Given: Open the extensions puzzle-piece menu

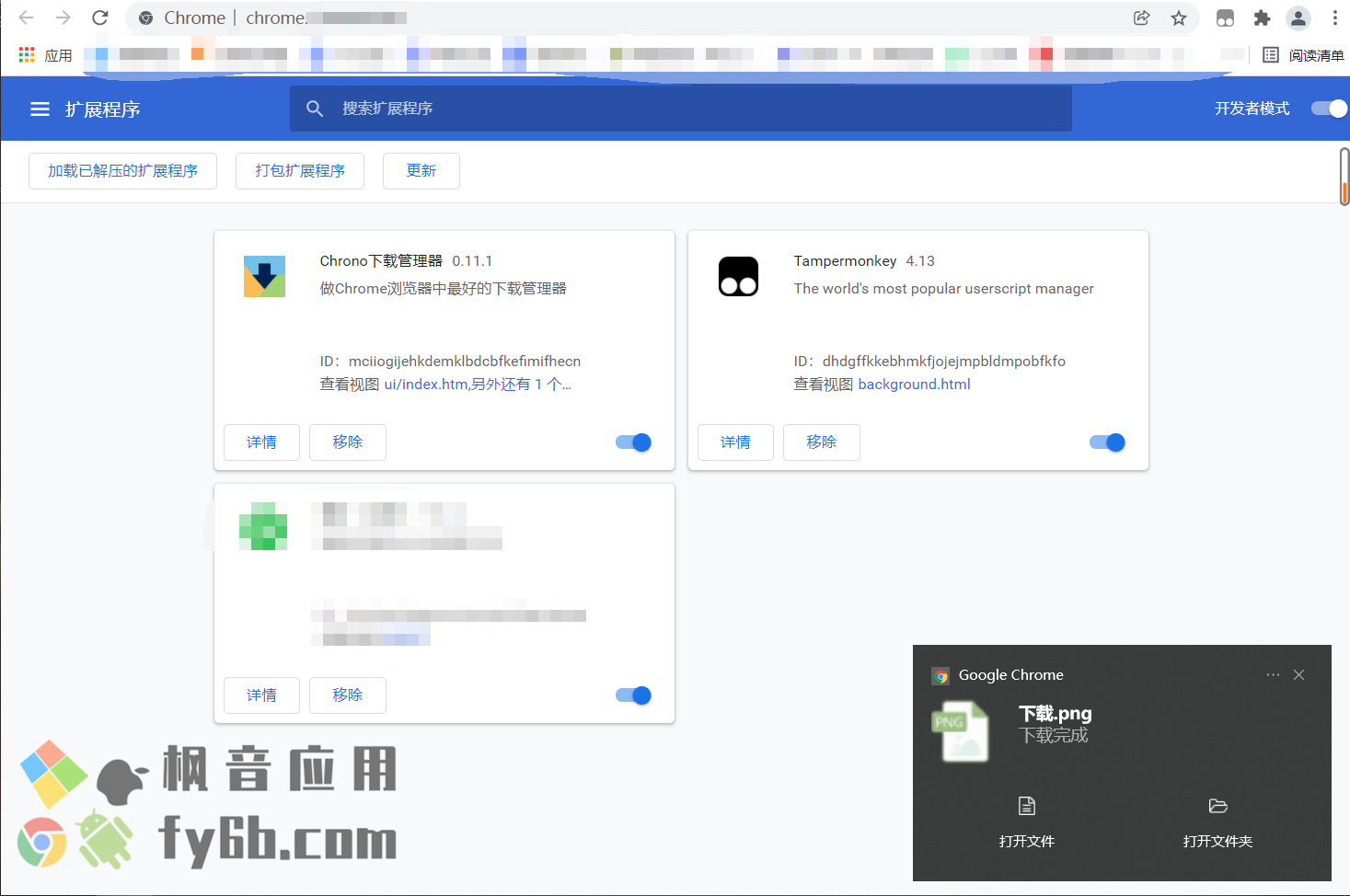Looking at the screenshot, I should tap(1262, 17).
